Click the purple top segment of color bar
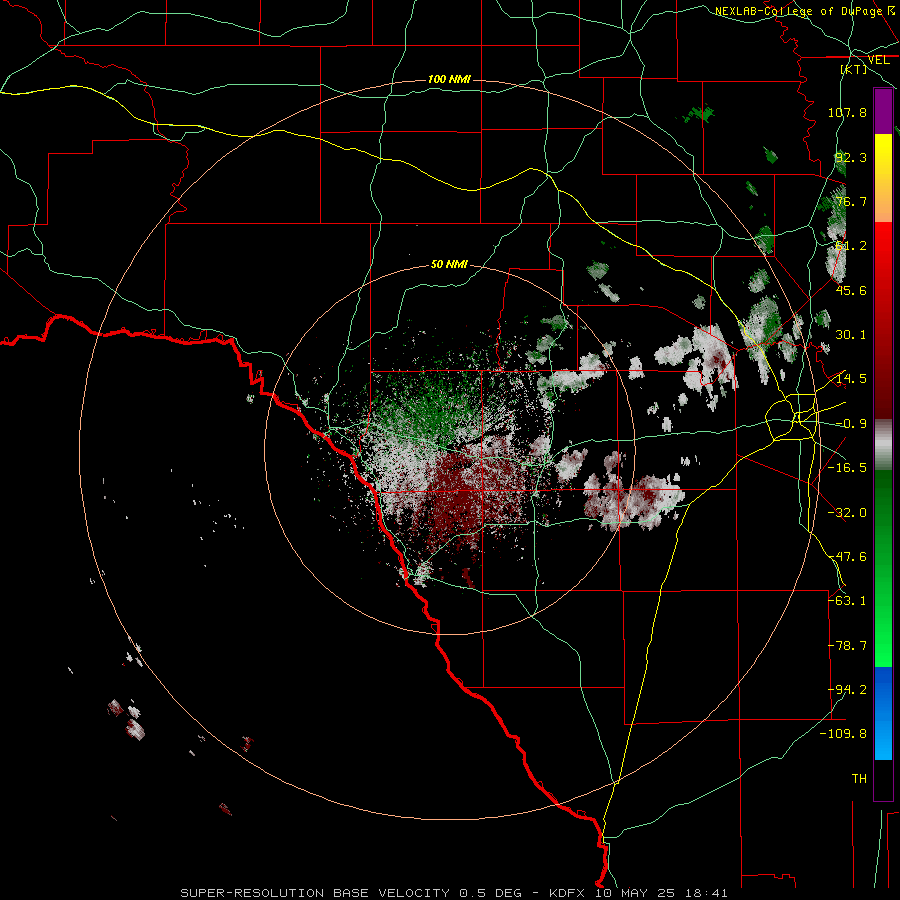The width and height of the screenshot is (900, 900). click(883, 111)
